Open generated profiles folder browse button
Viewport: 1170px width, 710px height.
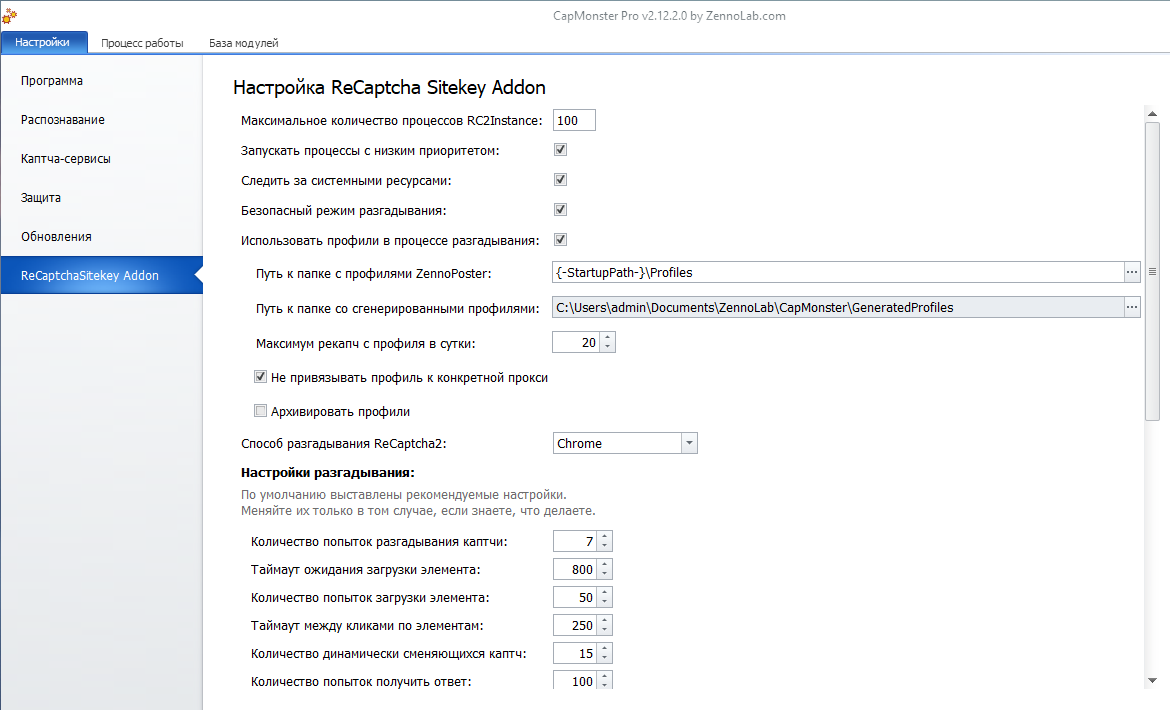point(1131,307)
